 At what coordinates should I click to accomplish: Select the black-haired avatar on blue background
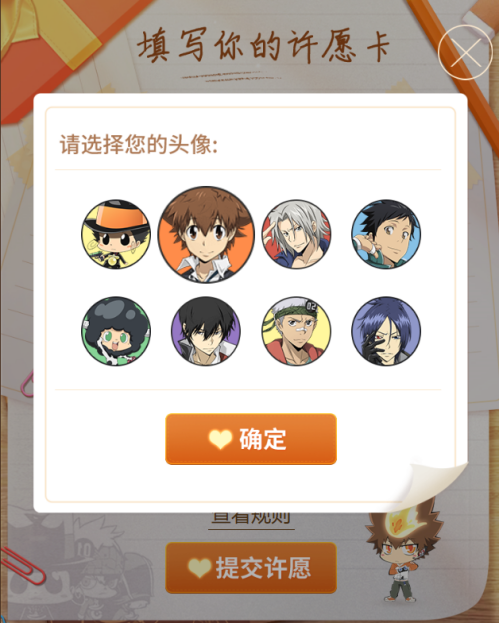tap(386, 234)
